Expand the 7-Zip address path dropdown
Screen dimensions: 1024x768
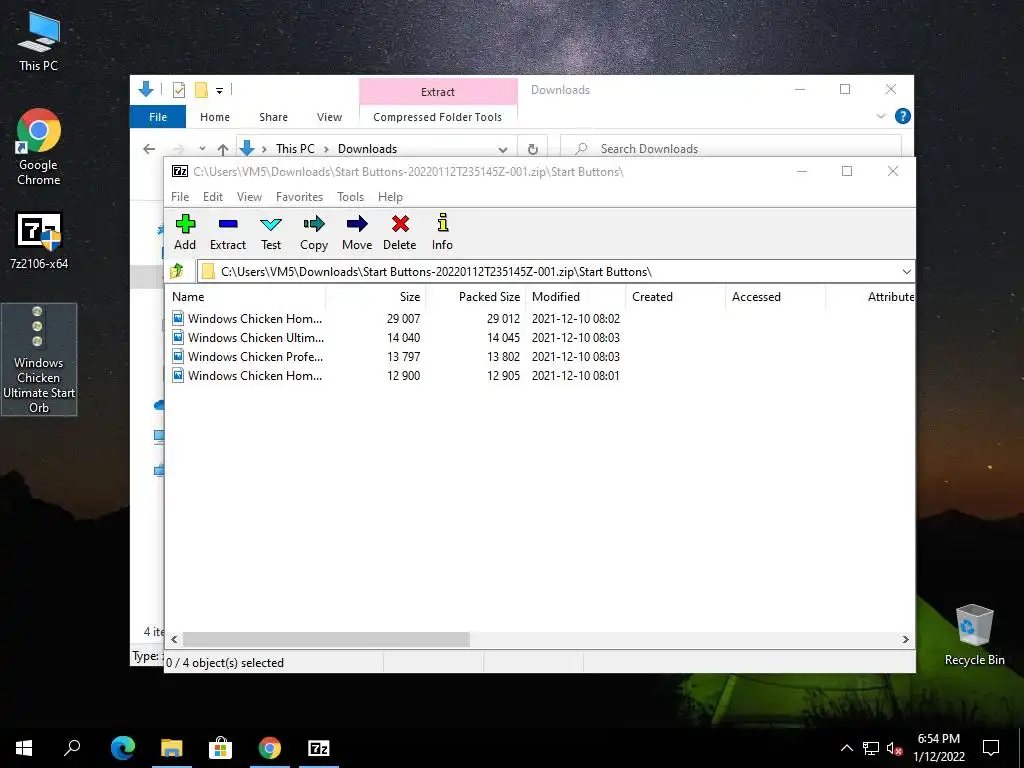906,272
